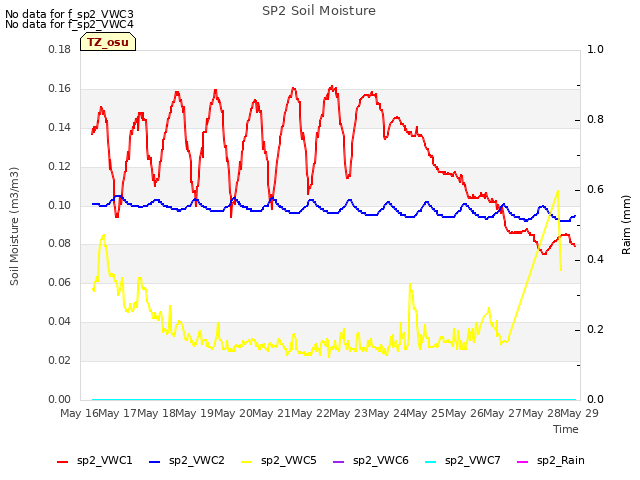Click the 0.2 right axis tick label

click(x=595, y=329)
